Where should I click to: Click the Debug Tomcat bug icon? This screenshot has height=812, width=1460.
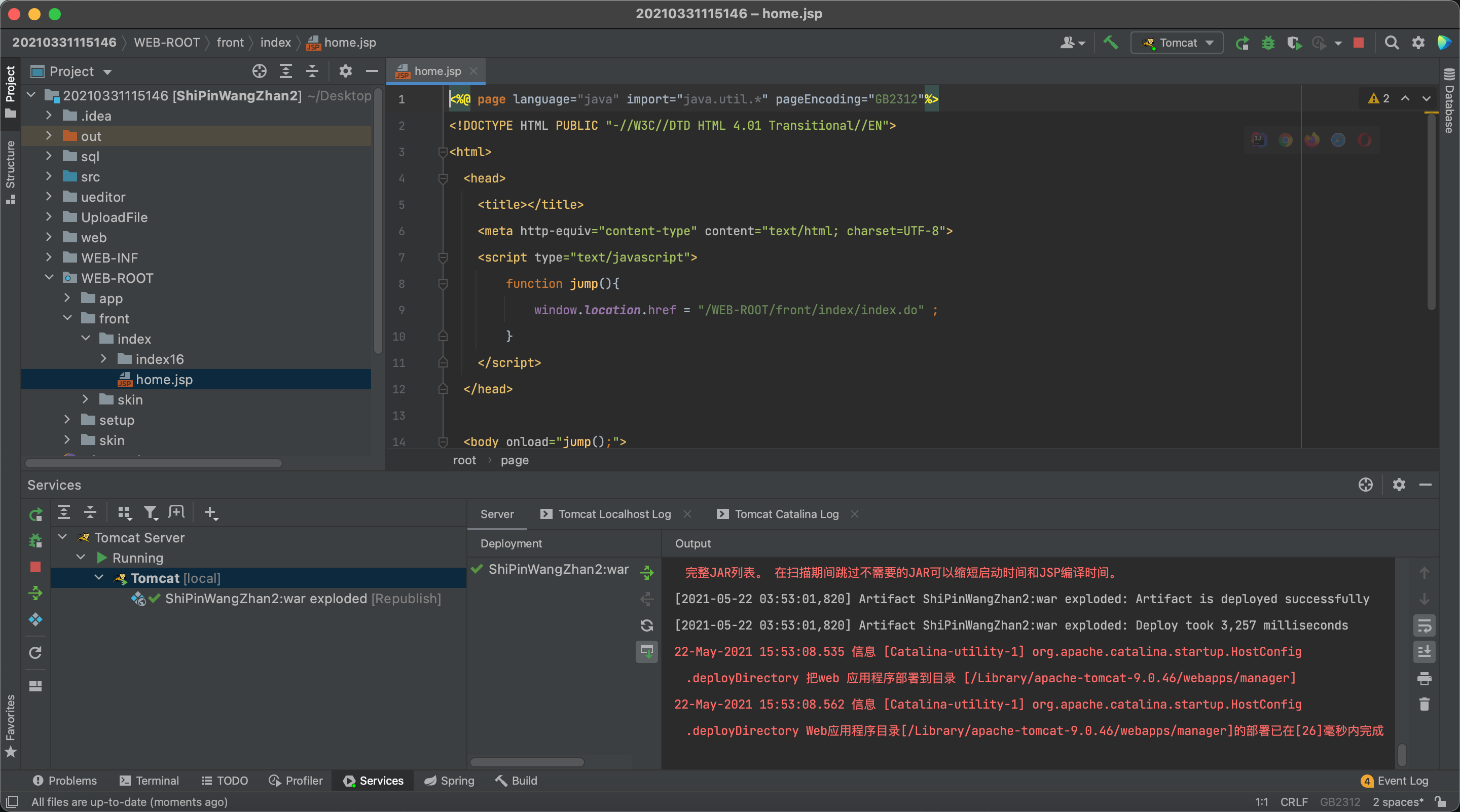(x=1268, y=43)
